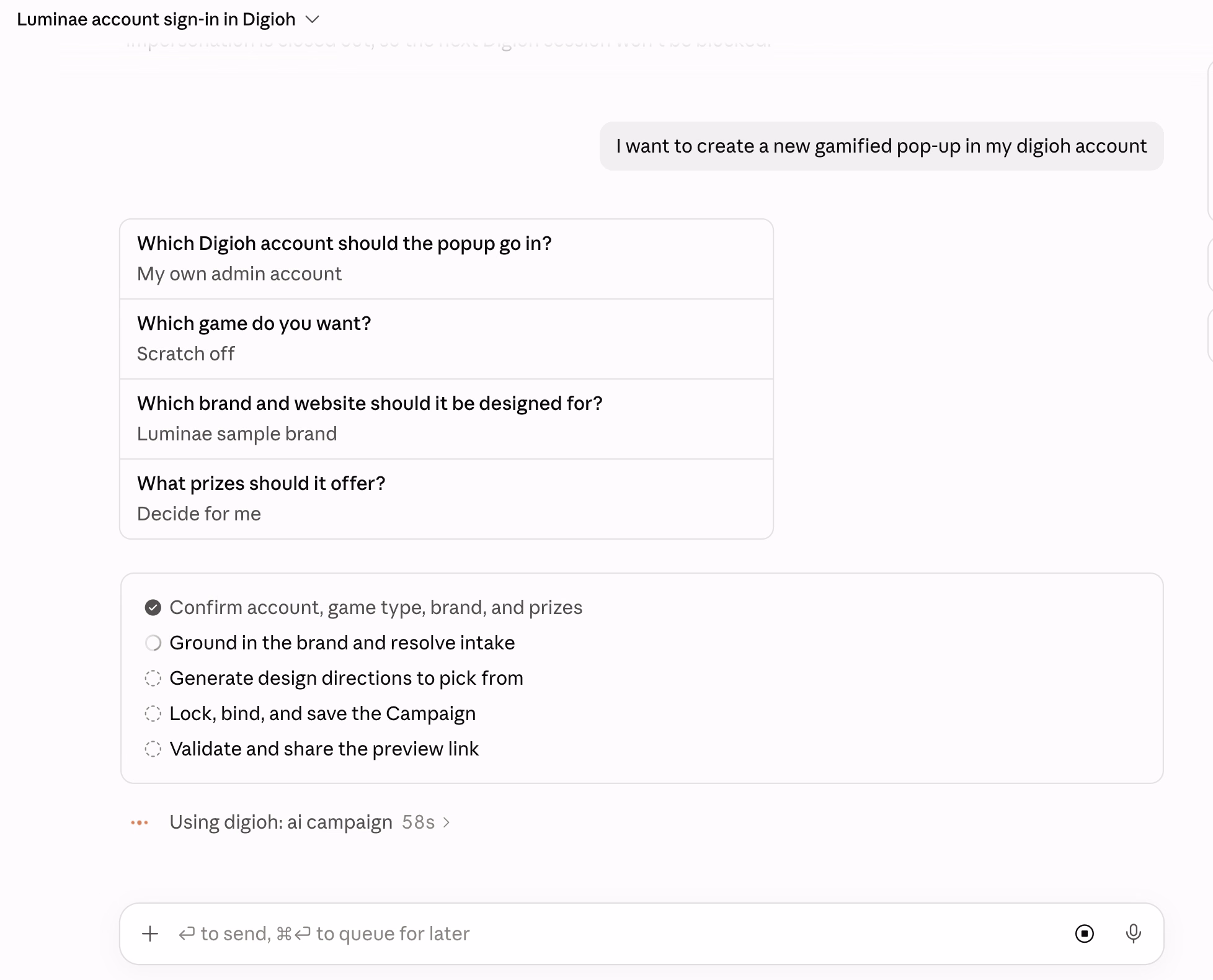Click the What prizes should it offer row
The height and width of the screenshot is (980, 1213).
447,499
